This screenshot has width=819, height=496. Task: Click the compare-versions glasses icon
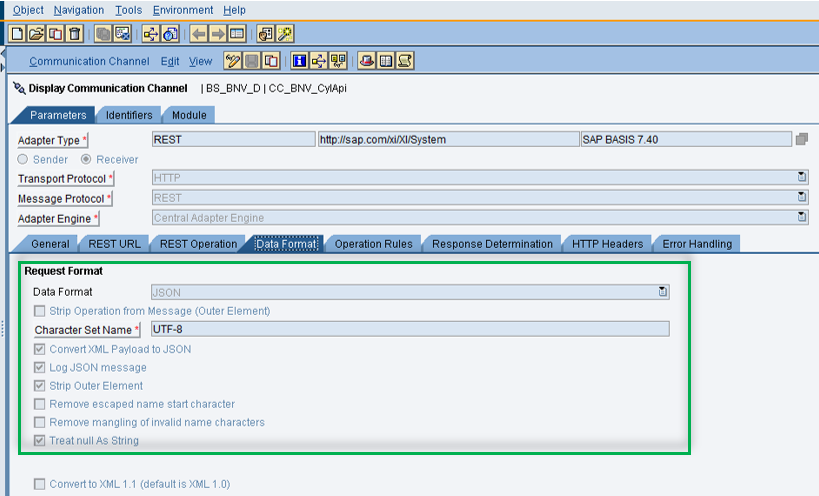(x=338, y=61)
